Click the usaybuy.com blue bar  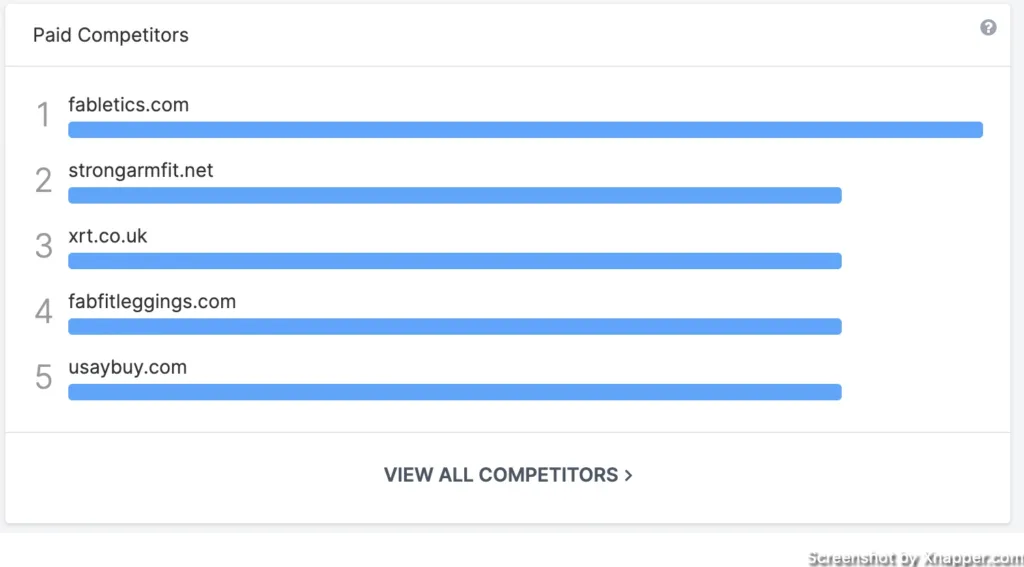click(x=455, y=392)
